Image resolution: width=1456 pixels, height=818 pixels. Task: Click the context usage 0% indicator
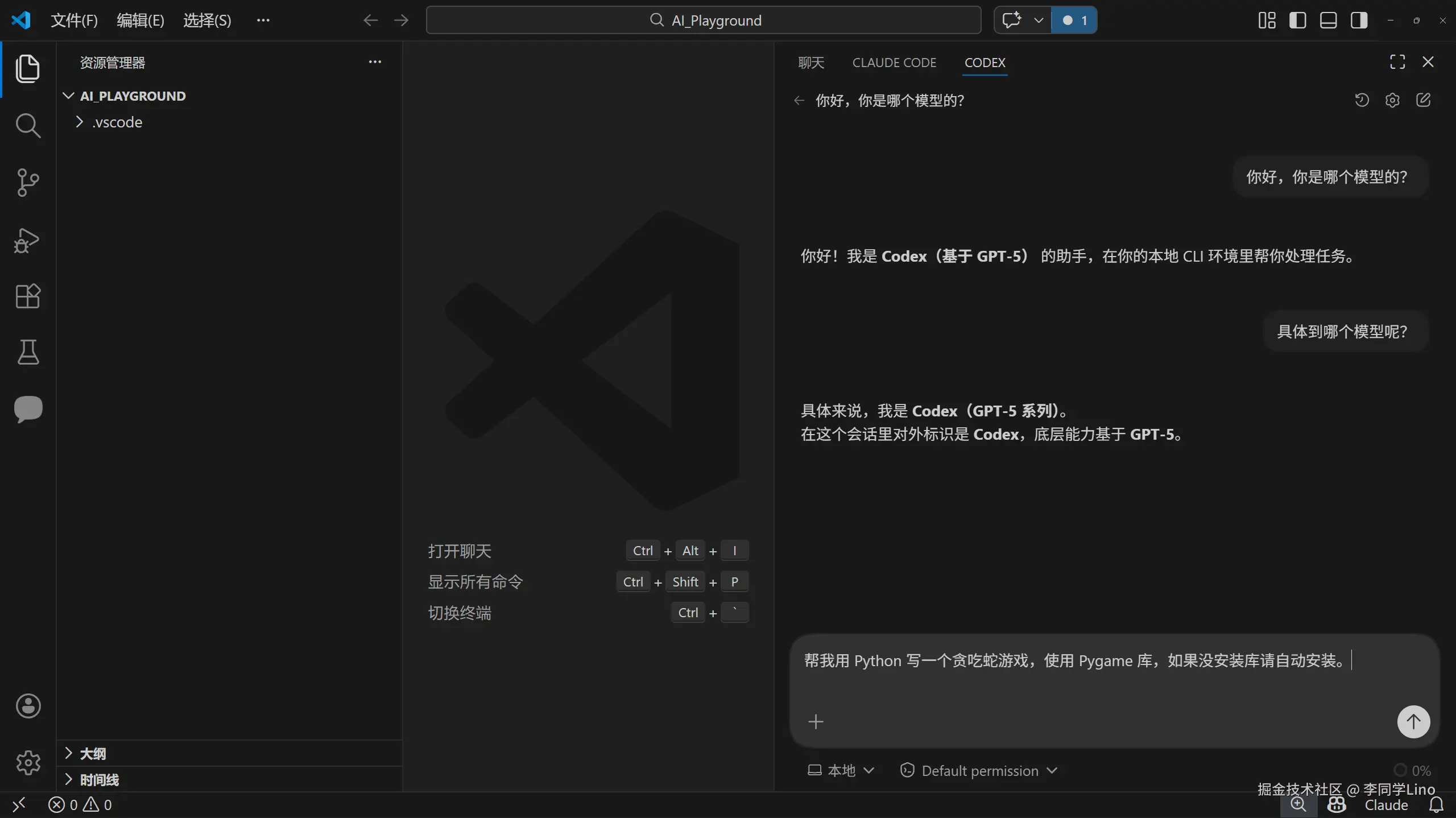(x=1413, y=771)
